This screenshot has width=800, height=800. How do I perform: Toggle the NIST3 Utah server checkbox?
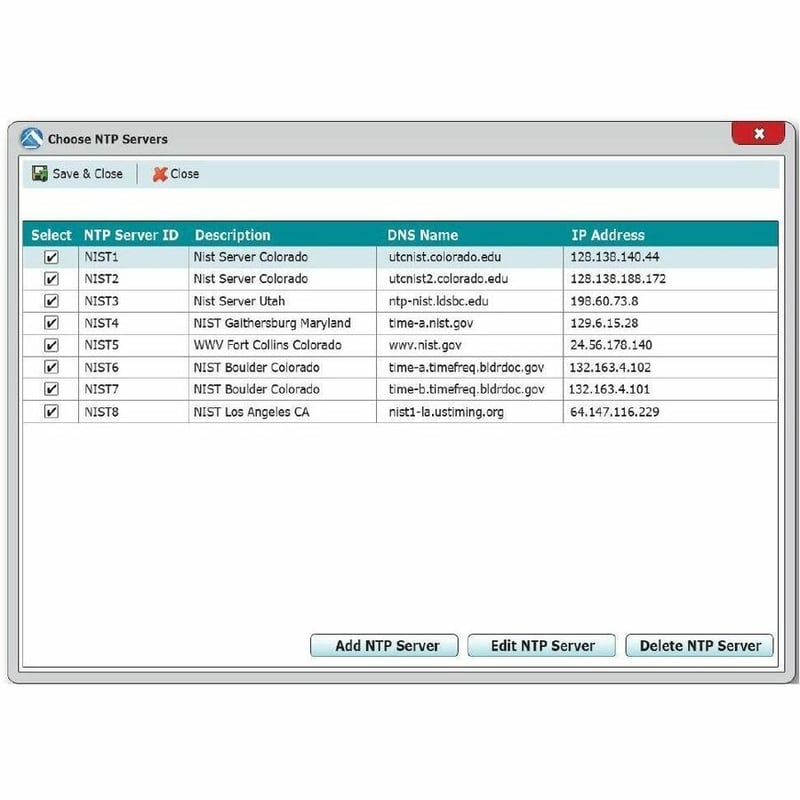point(51,301)
